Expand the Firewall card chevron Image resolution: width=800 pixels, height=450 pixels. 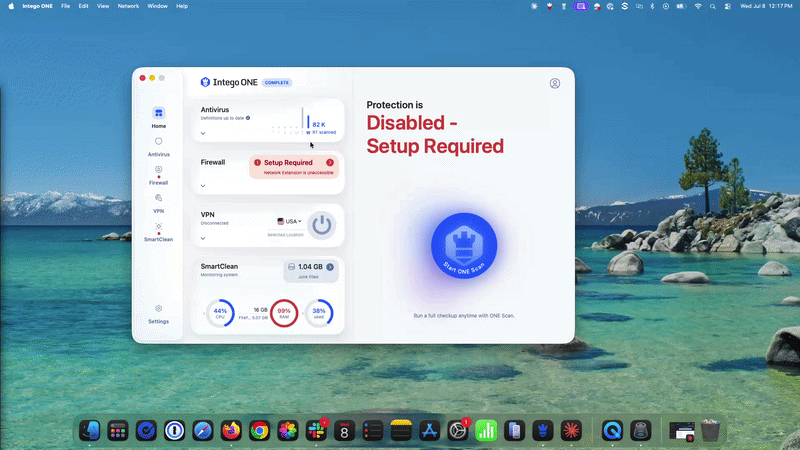point(203,186)
